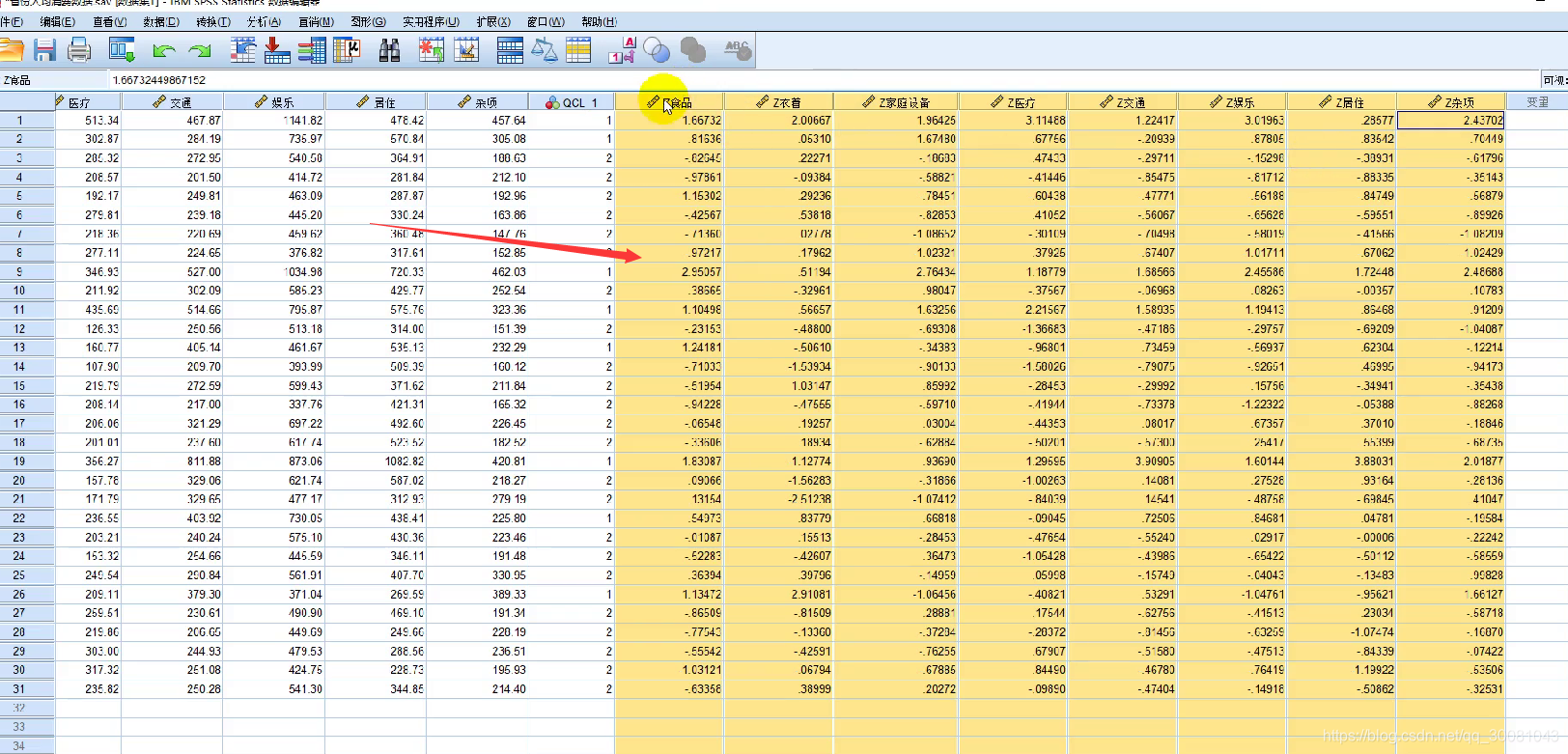Click the Use variable sets circles icon
Image resolution: width=1568 pixels, height=754 pixels.
click(657, 50)
